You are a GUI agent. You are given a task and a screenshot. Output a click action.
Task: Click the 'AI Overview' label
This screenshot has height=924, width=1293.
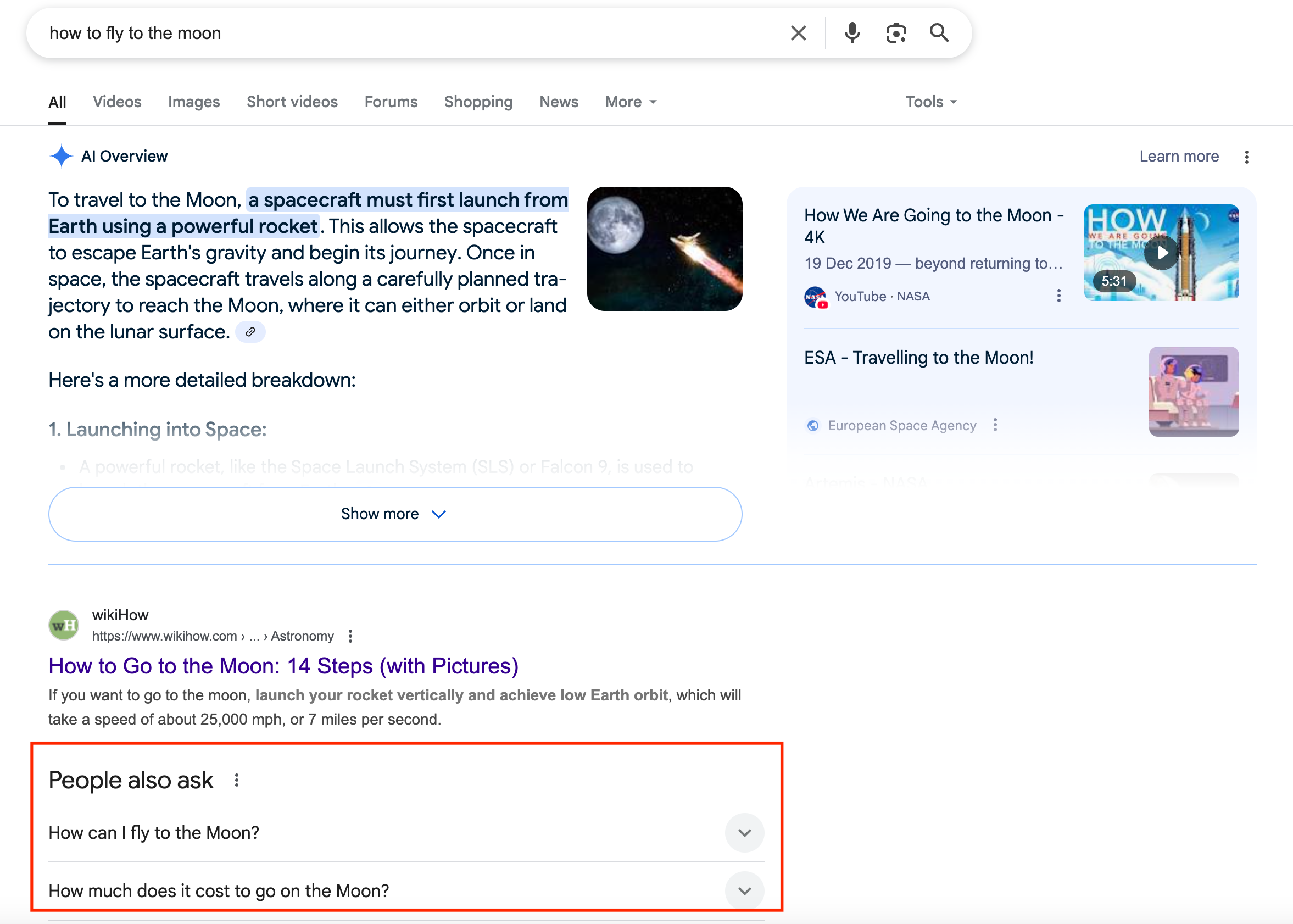click(x=125, y=157)
